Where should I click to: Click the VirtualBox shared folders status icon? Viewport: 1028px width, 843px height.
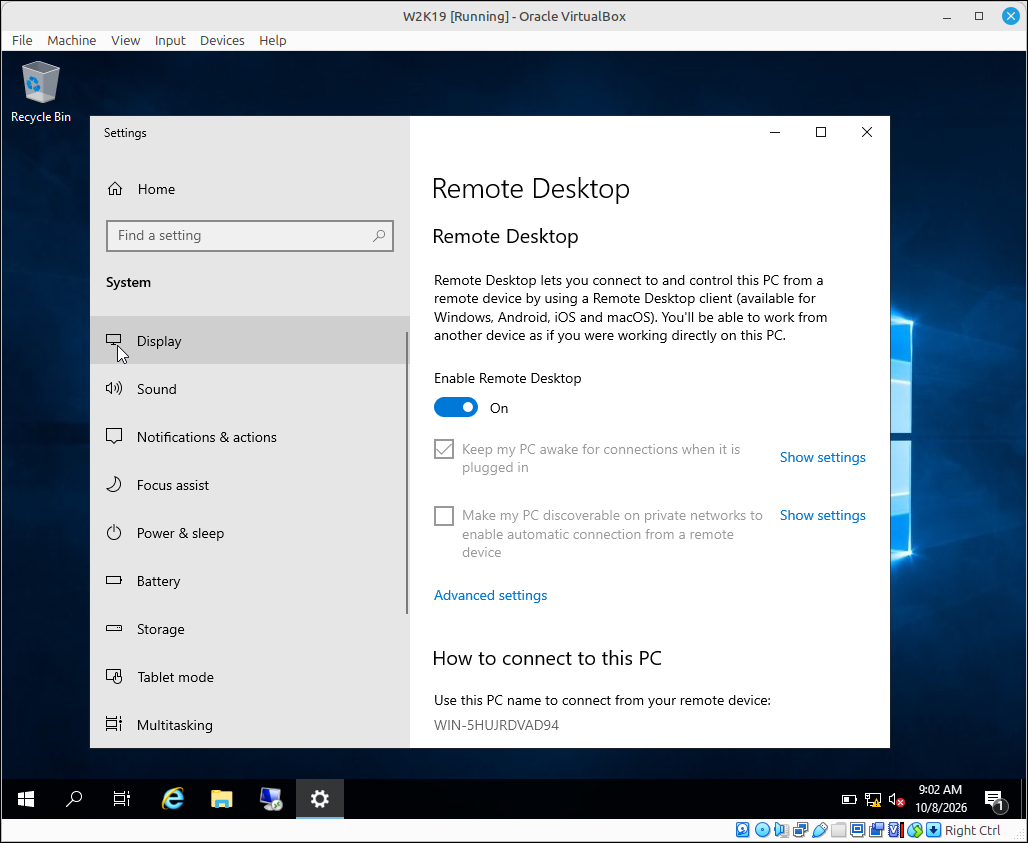[x=839, y=830]
